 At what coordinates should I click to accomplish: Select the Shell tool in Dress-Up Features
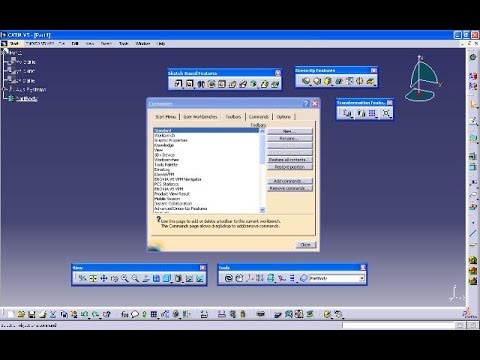[x=339, y=81]
